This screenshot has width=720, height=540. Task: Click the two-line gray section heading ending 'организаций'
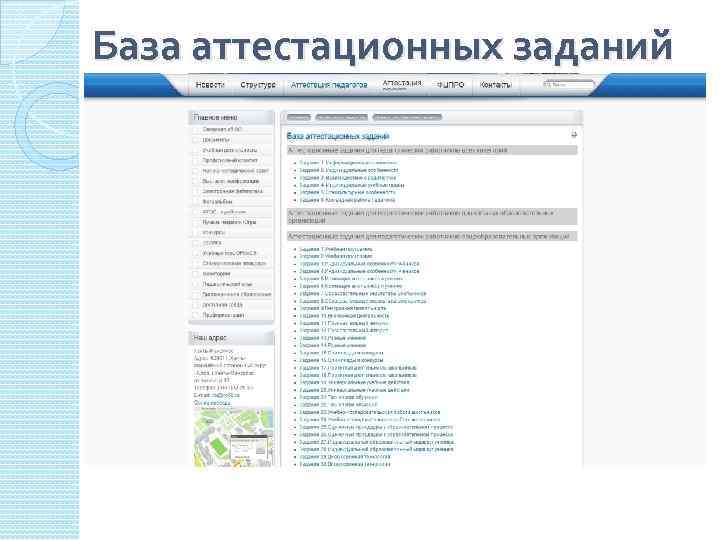[432, 217]
